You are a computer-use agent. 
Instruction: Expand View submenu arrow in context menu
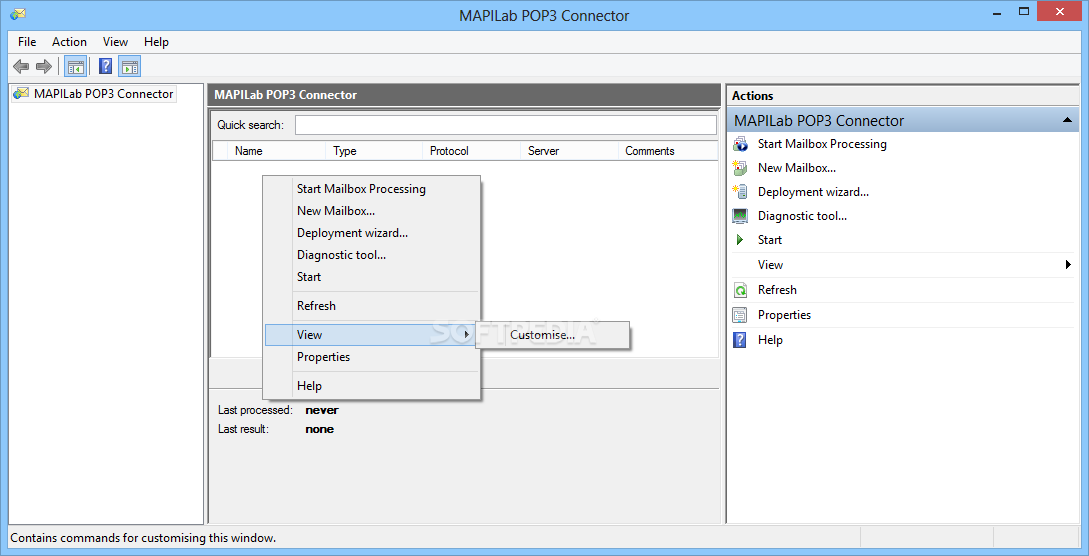467,335
